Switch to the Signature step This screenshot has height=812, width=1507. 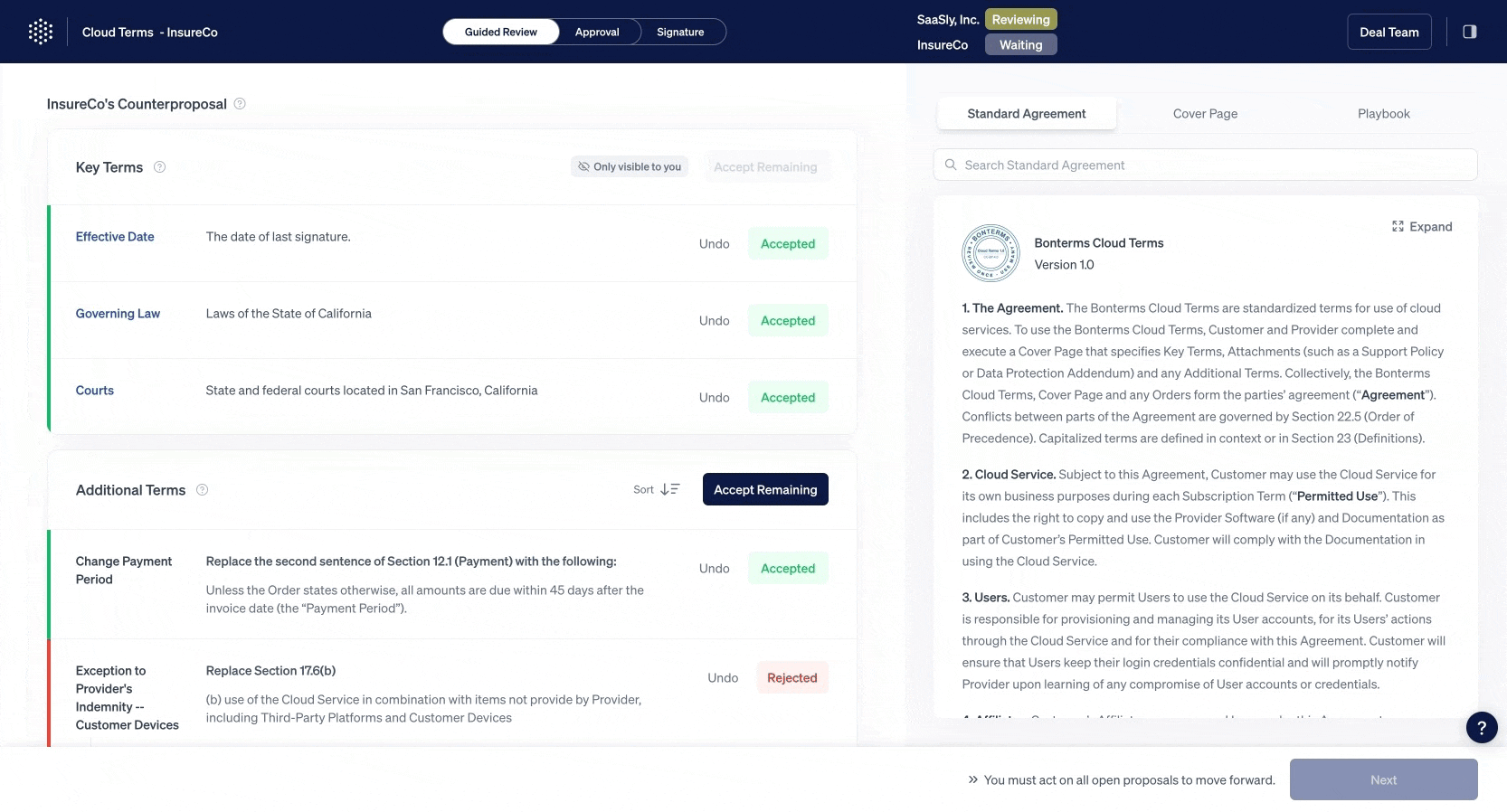pyautogui.click(x=680, y=32)
